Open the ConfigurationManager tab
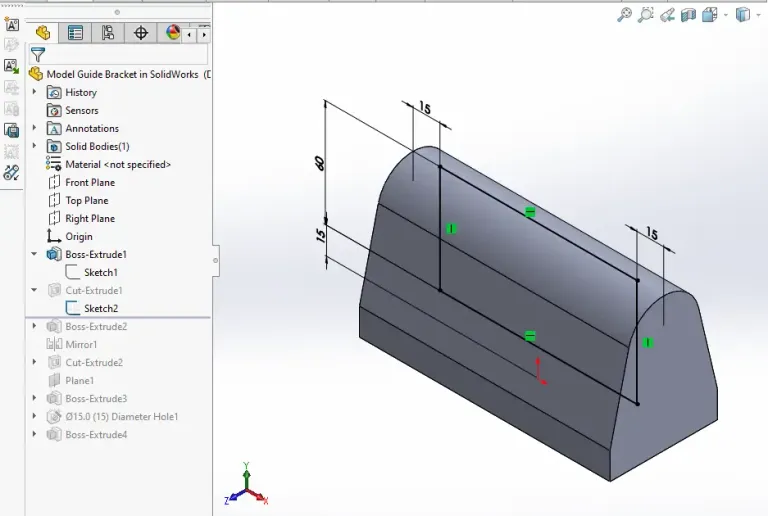The image size is (768, 516). pyautogui.click(x=107, y=33)
